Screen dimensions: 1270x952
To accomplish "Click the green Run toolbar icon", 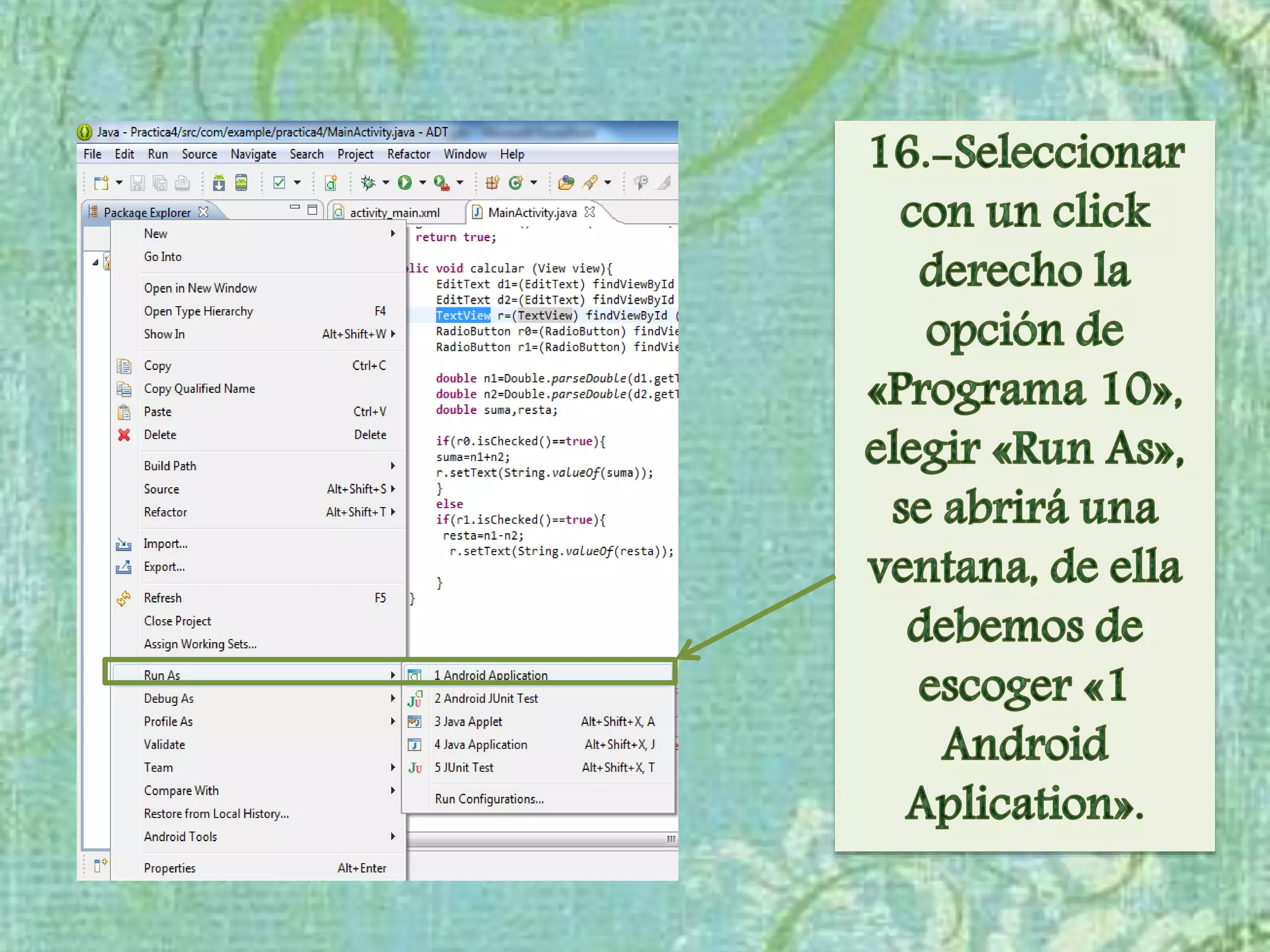I will coord(405,183).
